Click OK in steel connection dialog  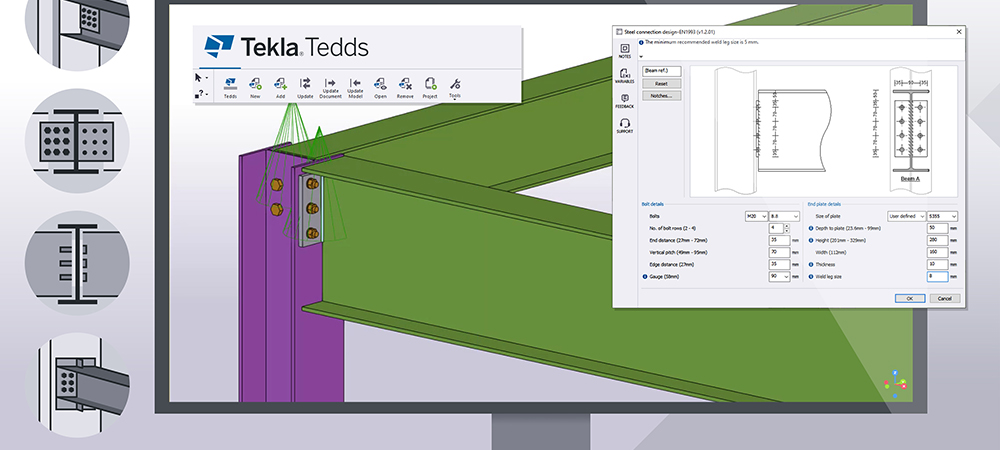pyautogui.click(x=909, y=298)
